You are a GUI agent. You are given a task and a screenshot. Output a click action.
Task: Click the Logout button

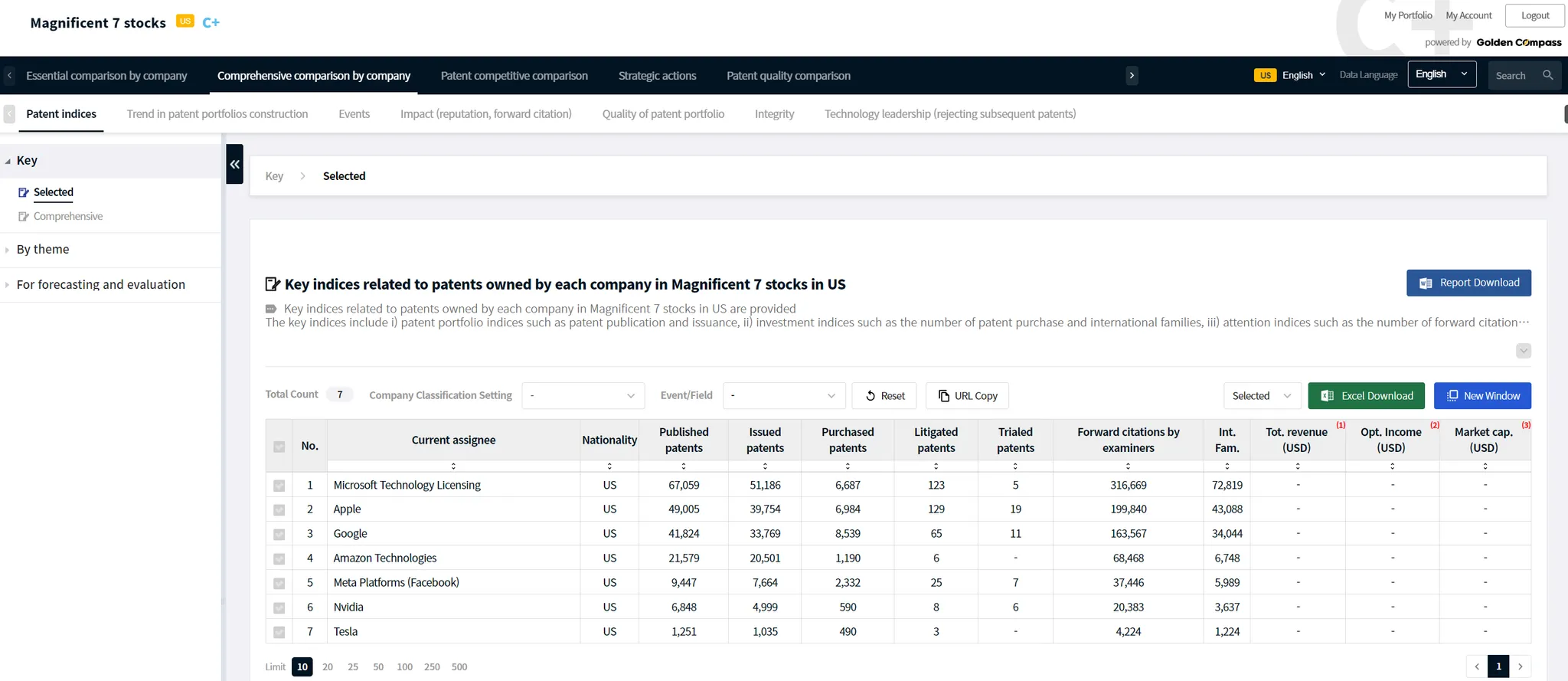tap(1535, 15)
